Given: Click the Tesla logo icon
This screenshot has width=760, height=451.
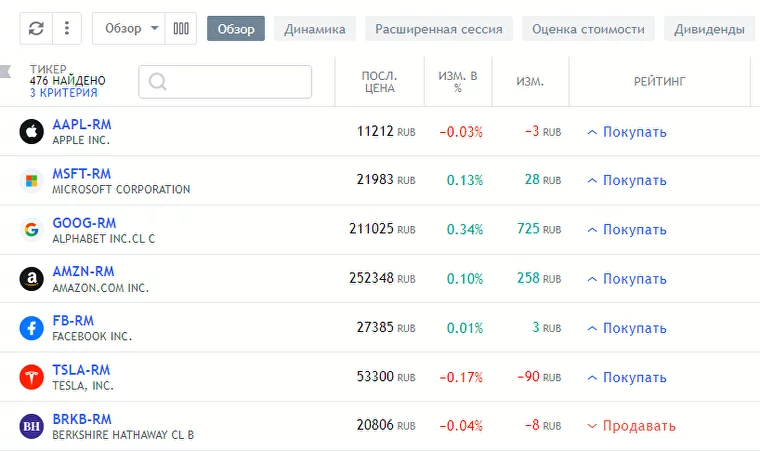Looking at the screenshot, I should coord(32,377).
